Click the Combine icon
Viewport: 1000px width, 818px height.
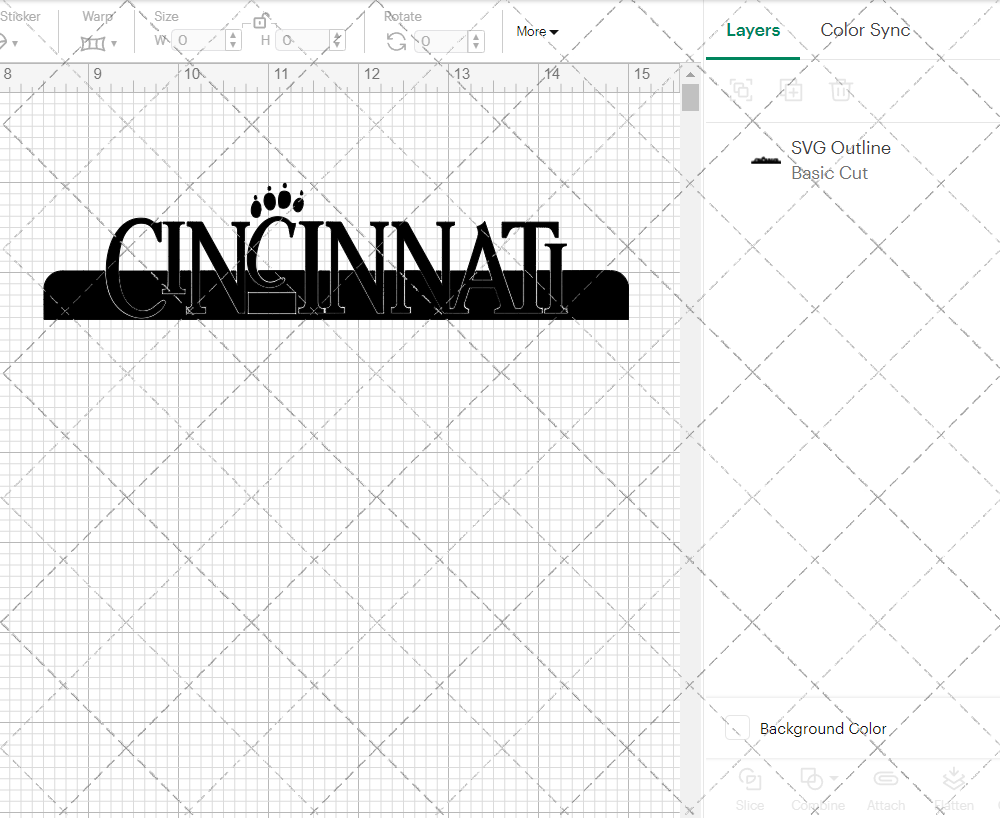point(812,787)
